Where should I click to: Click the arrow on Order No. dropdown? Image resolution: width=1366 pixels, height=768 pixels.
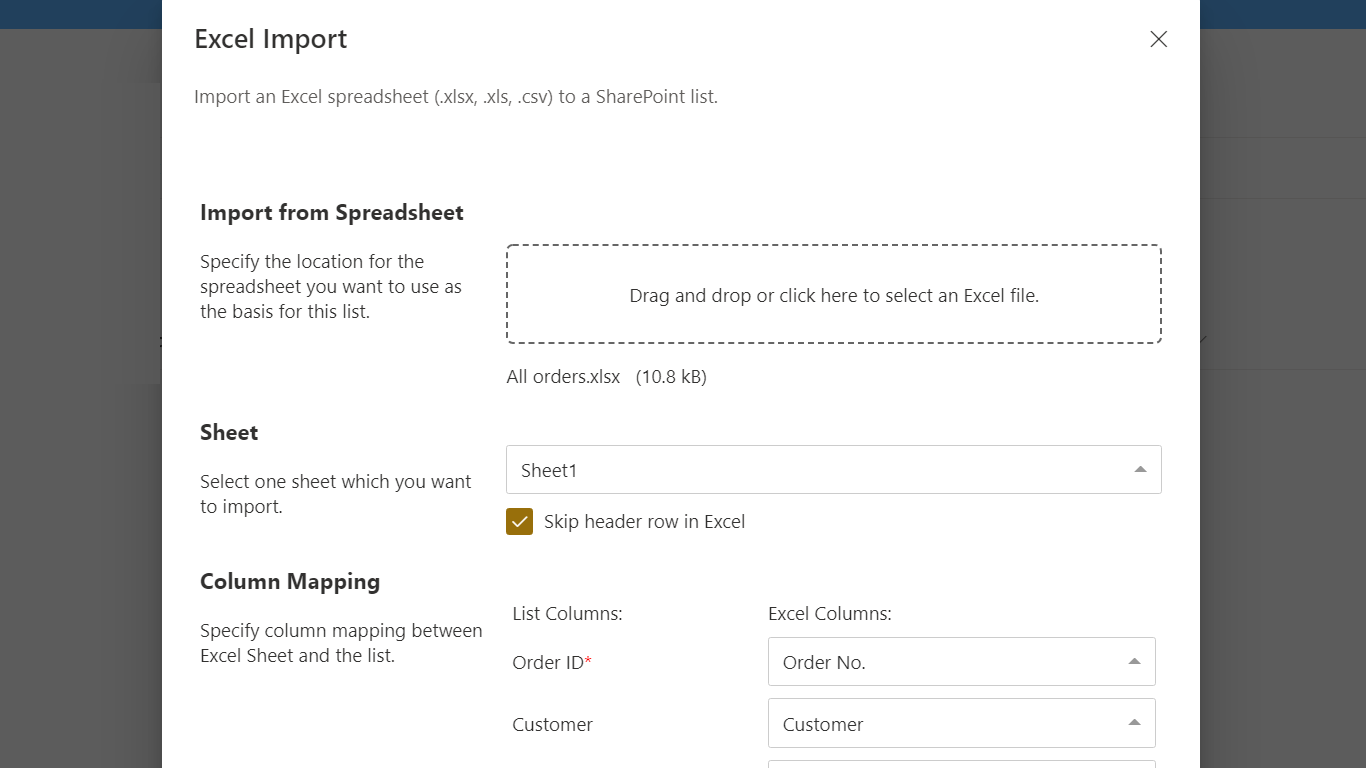coord(1134,662)
